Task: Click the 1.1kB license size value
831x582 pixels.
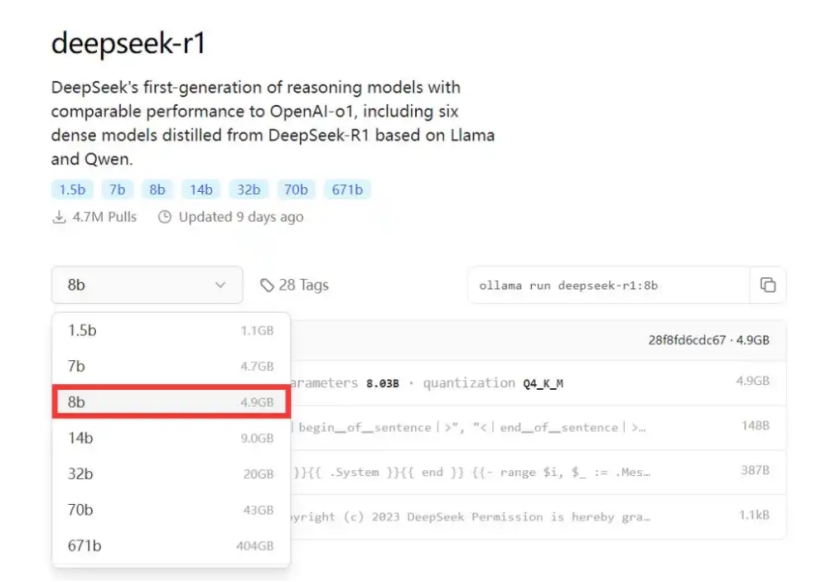Action: (x=754, y=515)
